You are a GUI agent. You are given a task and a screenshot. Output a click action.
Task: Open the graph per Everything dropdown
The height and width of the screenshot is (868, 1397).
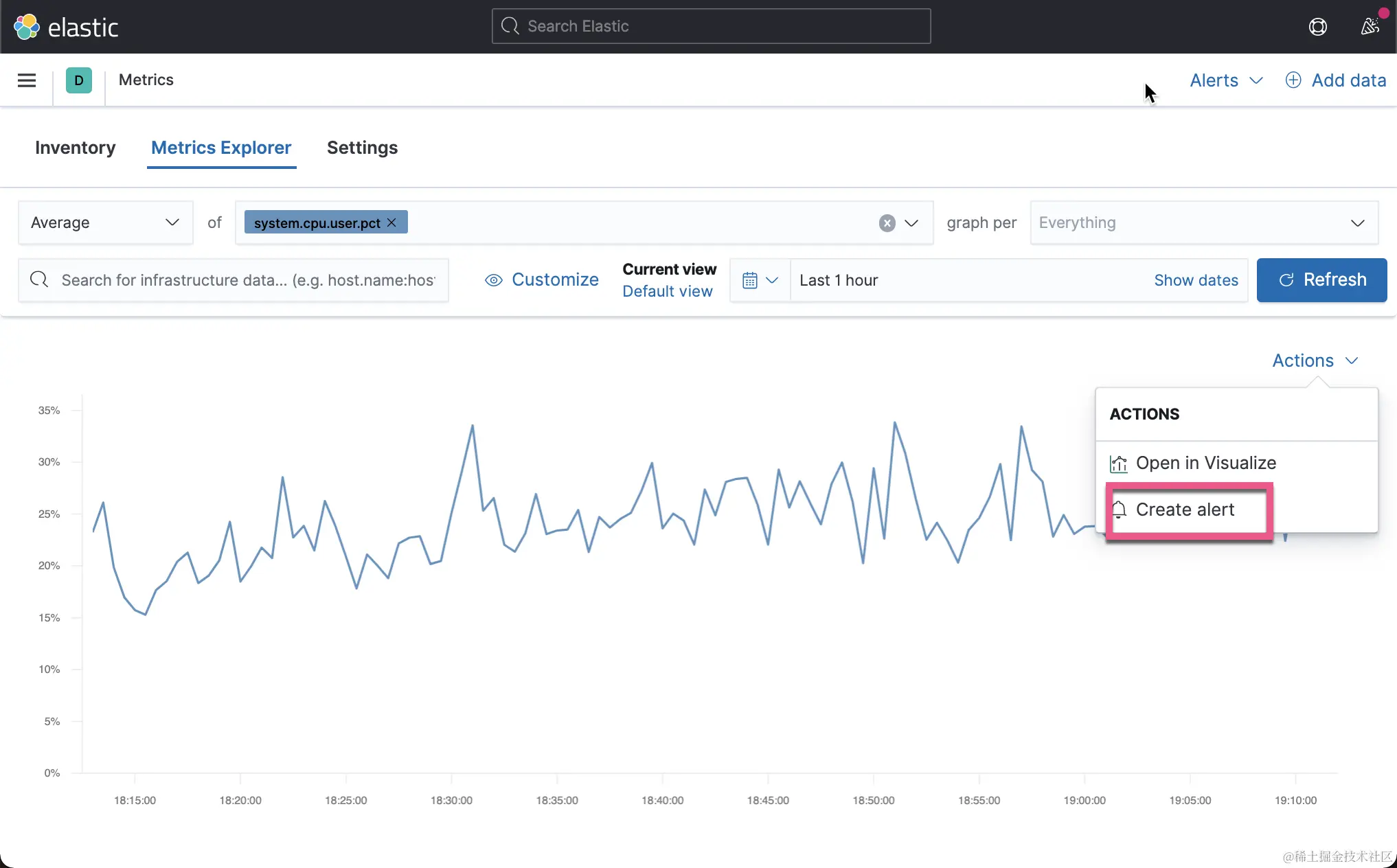[x=1203, y=222]
